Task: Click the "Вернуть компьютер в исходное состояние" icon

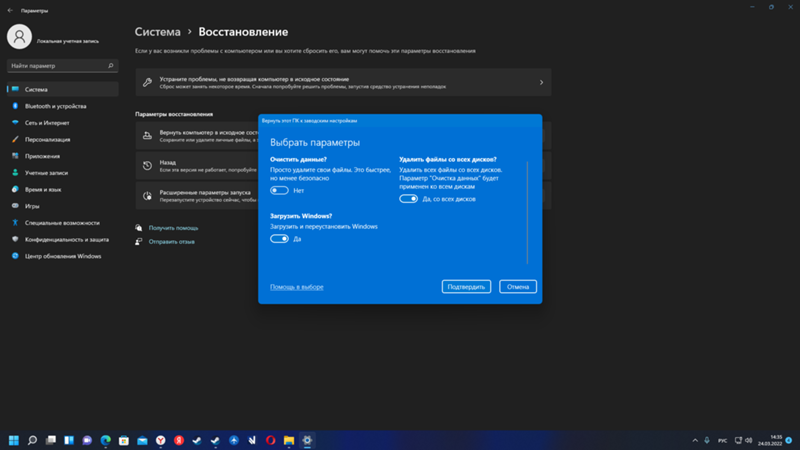Action: tap(147, 136)
